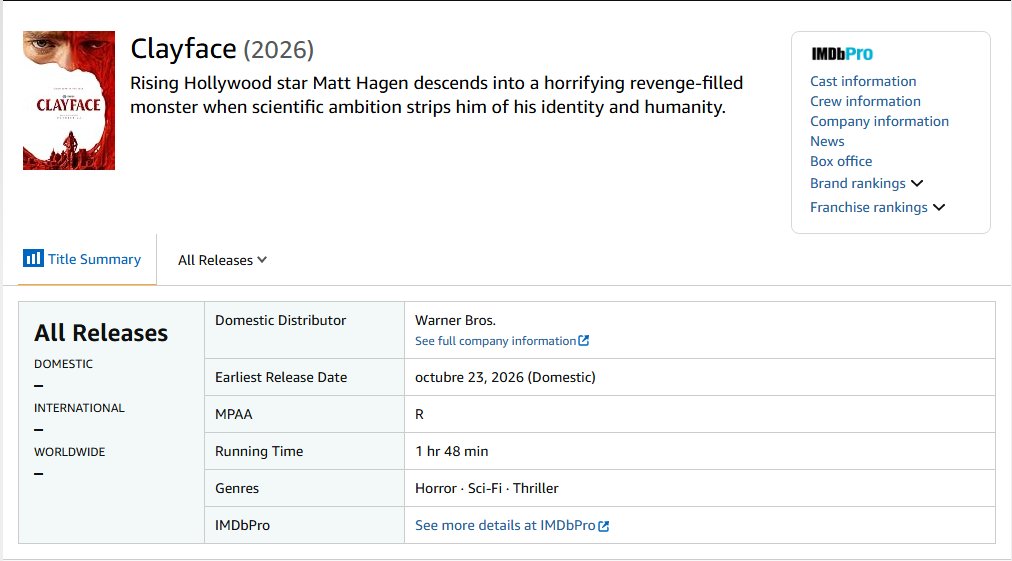Click the Domestic Distributor label
The height and width of the screenshot is (561, 1012).
click(x=280, y=320)
